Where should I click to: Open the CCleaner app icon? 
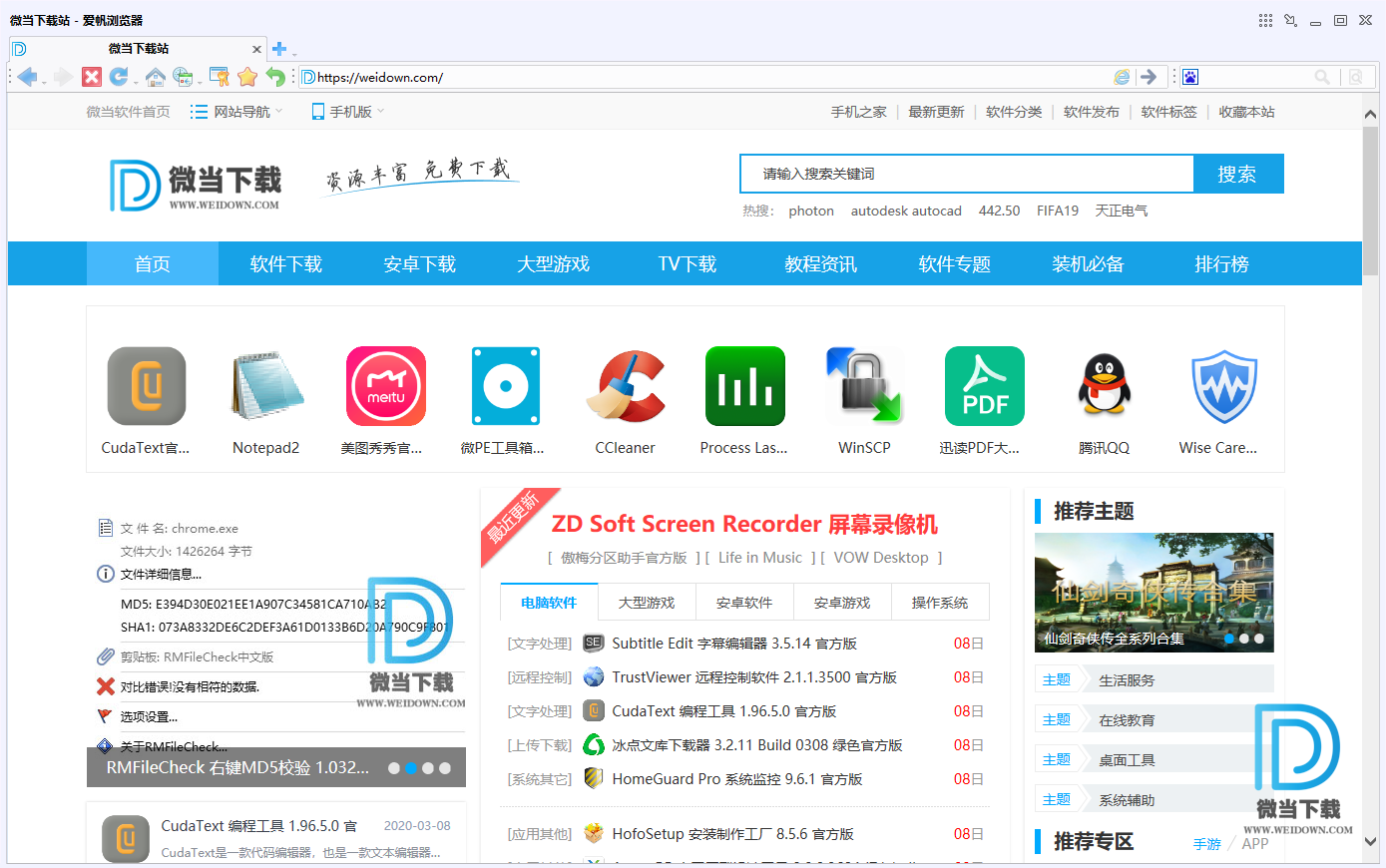click(625, 387)
